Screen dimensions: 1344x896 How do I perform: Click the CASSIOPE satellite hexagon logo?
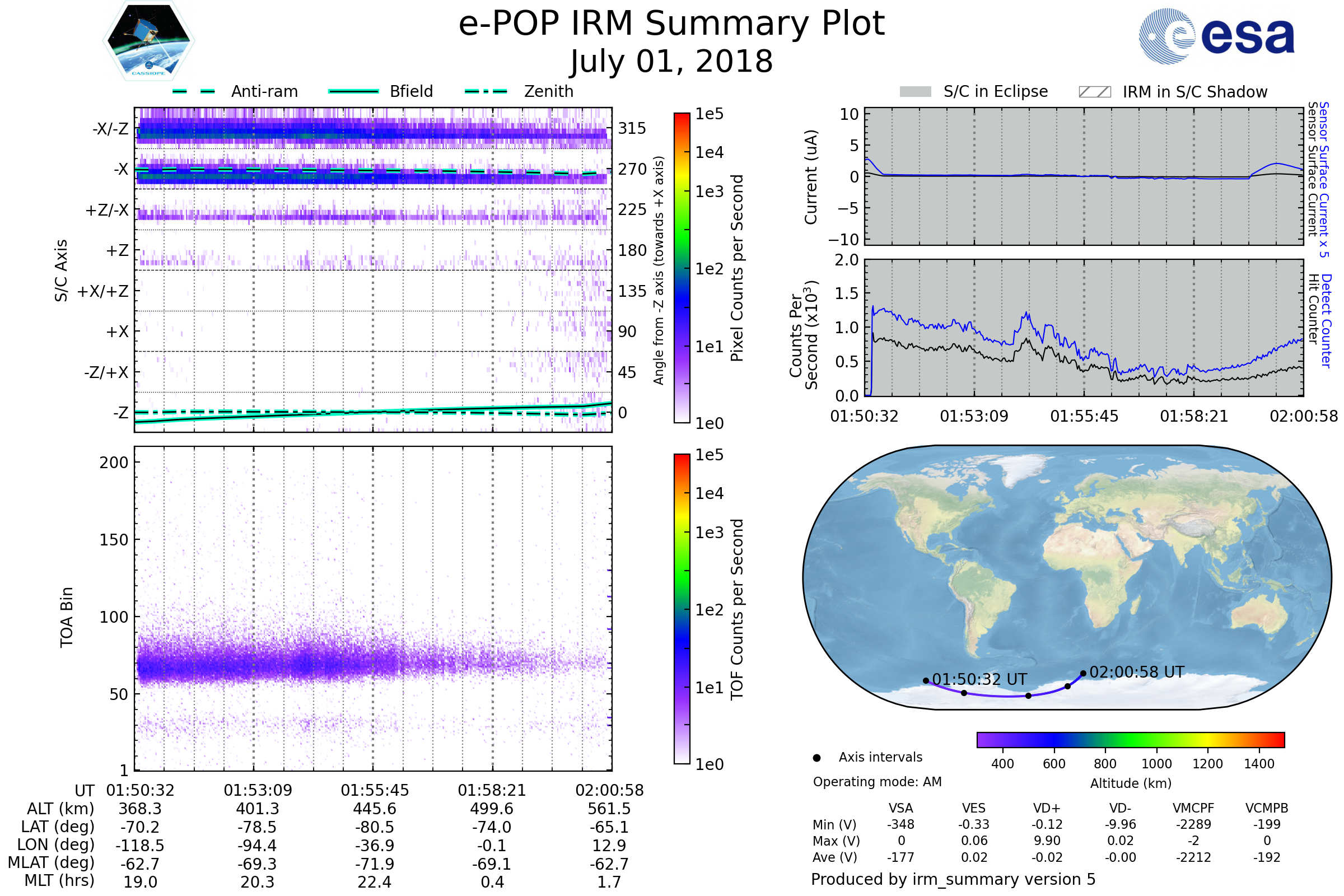tap(148, 41)
